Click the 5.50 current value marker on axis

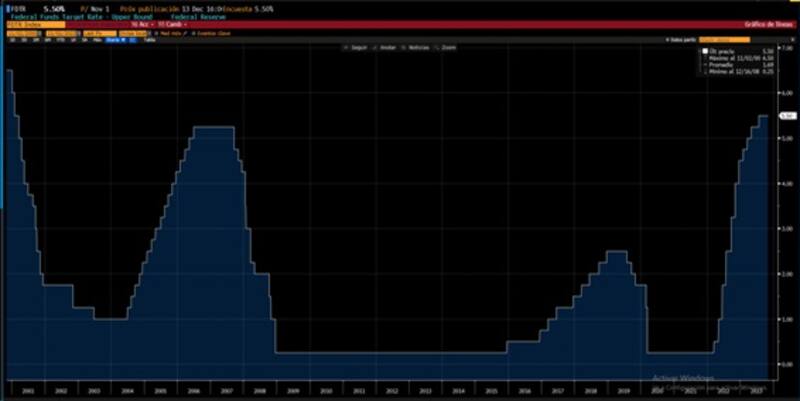point(787,116)
